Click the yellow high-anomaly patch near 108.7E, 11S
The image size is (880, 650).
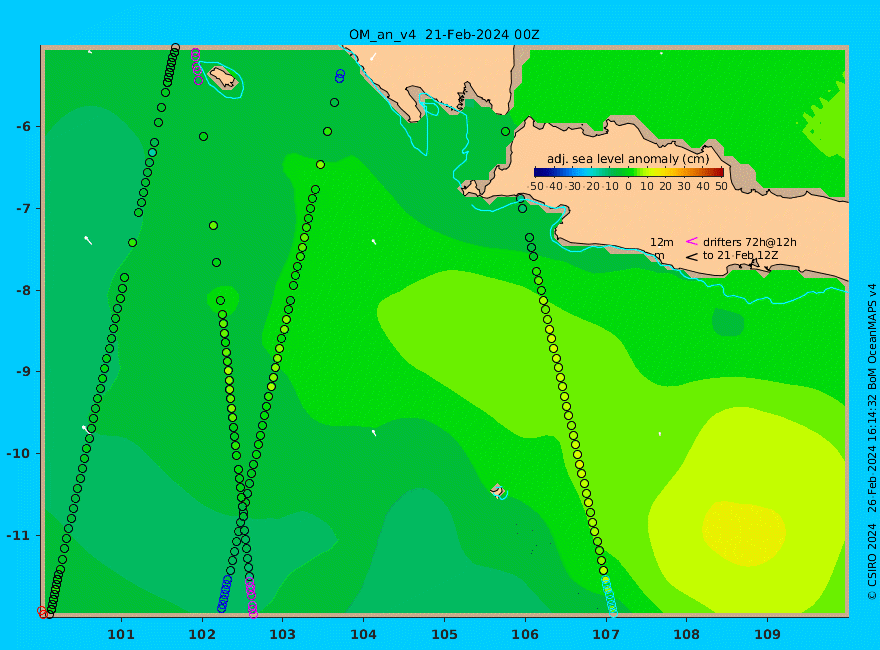click(x=744, y=533)
